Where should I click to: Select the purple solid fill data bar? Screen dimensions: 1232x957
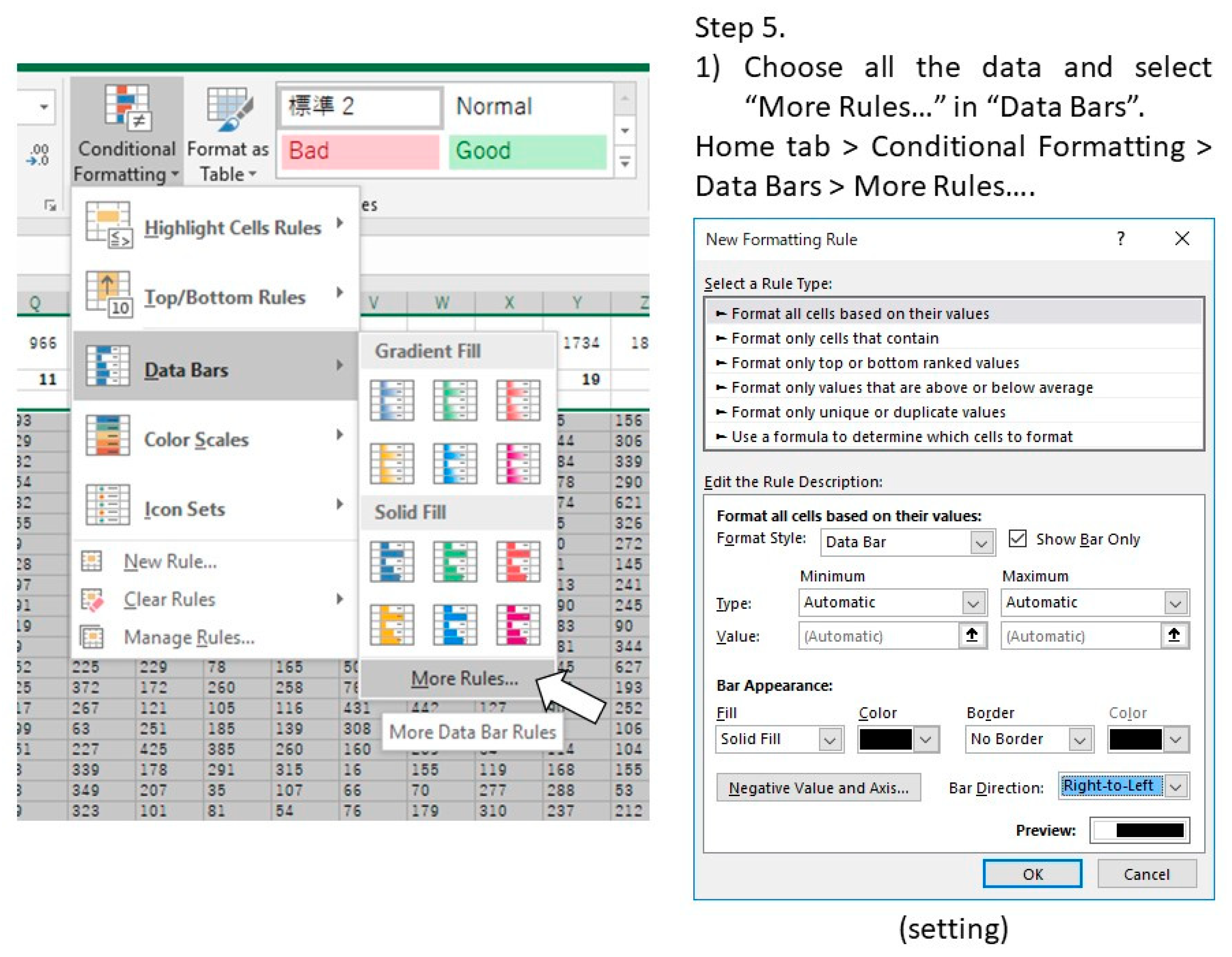518,625
